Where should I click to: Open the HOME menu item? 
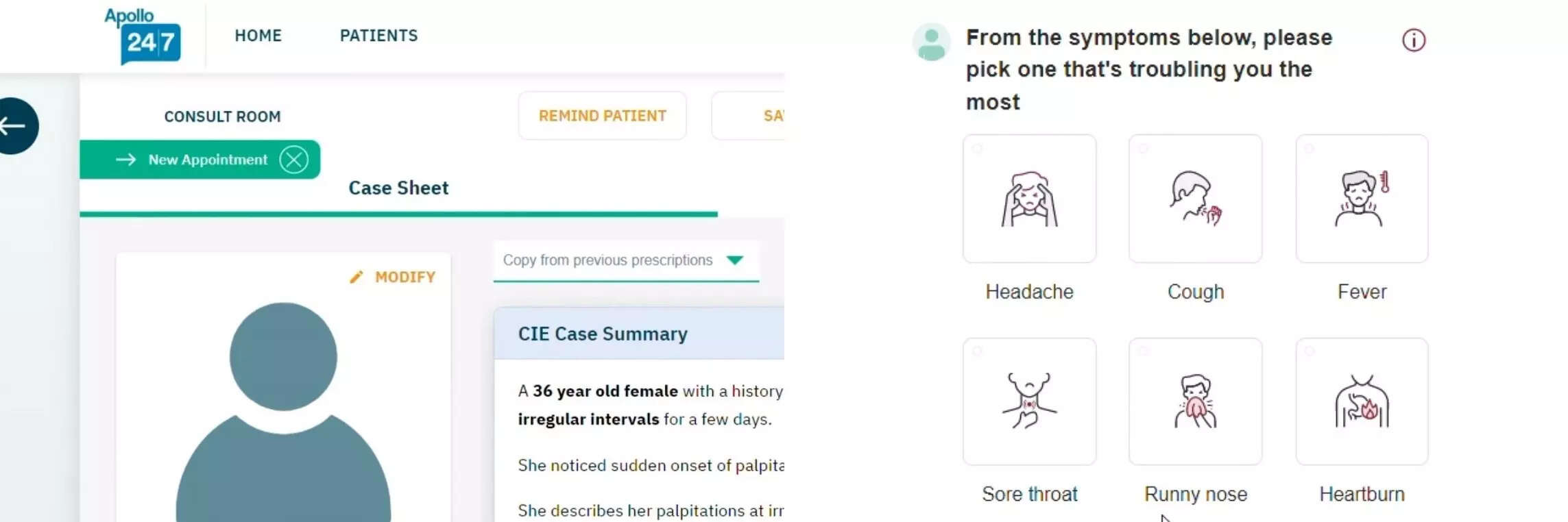pyautogui.click(x=258, y=36)
